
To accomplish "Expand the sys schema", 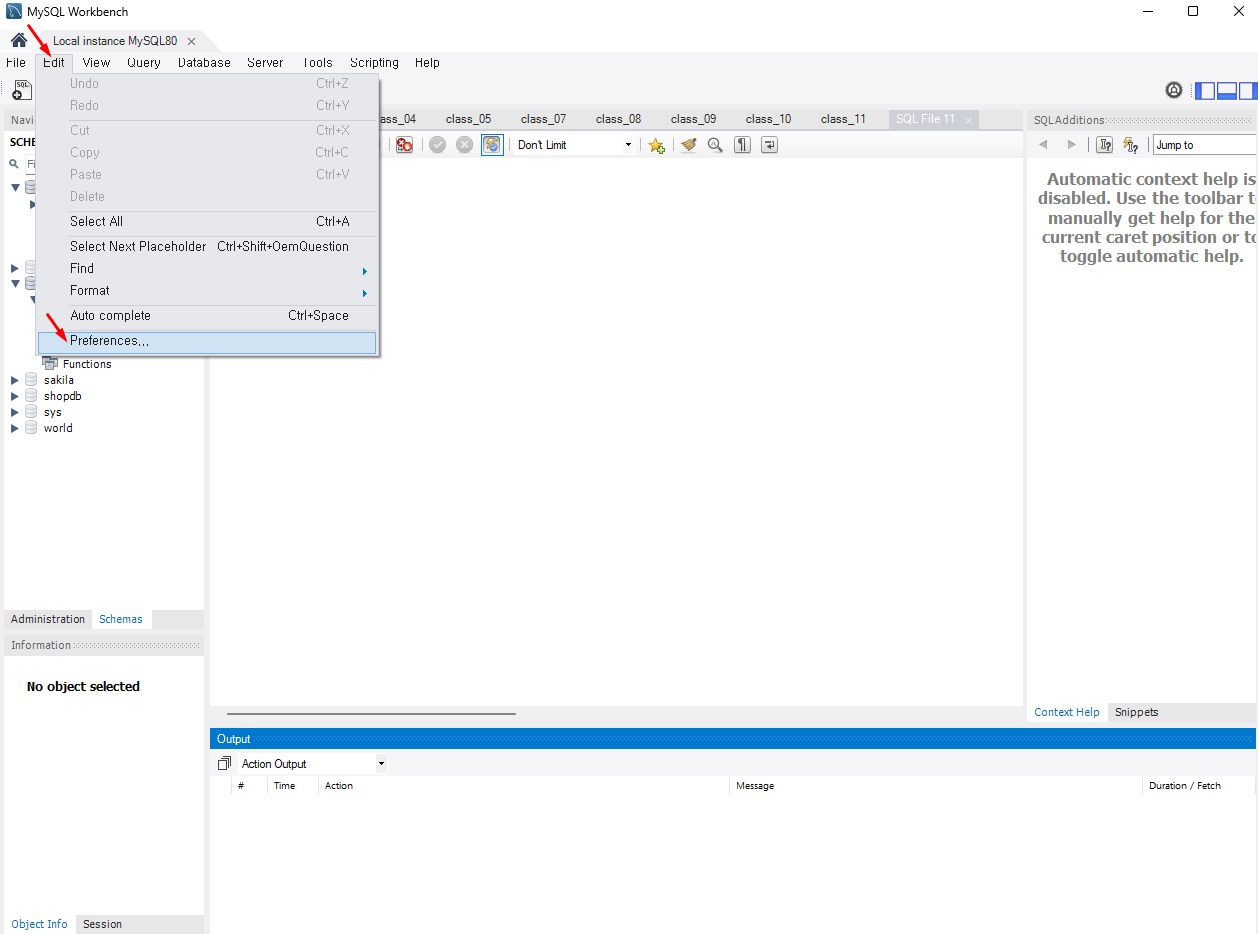I will [14, 412].
